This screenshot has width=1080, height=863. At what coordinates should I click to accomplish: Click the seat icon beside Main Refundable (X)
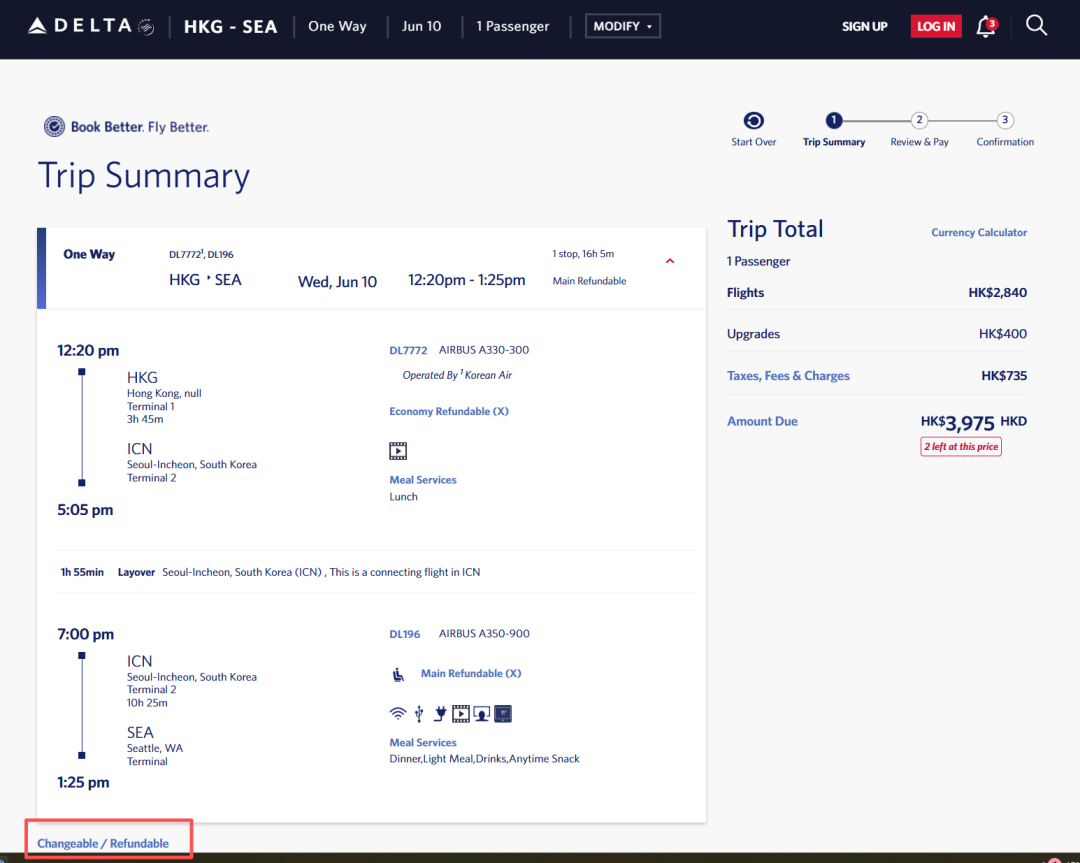pyautogui.click(x=399, y=675)
